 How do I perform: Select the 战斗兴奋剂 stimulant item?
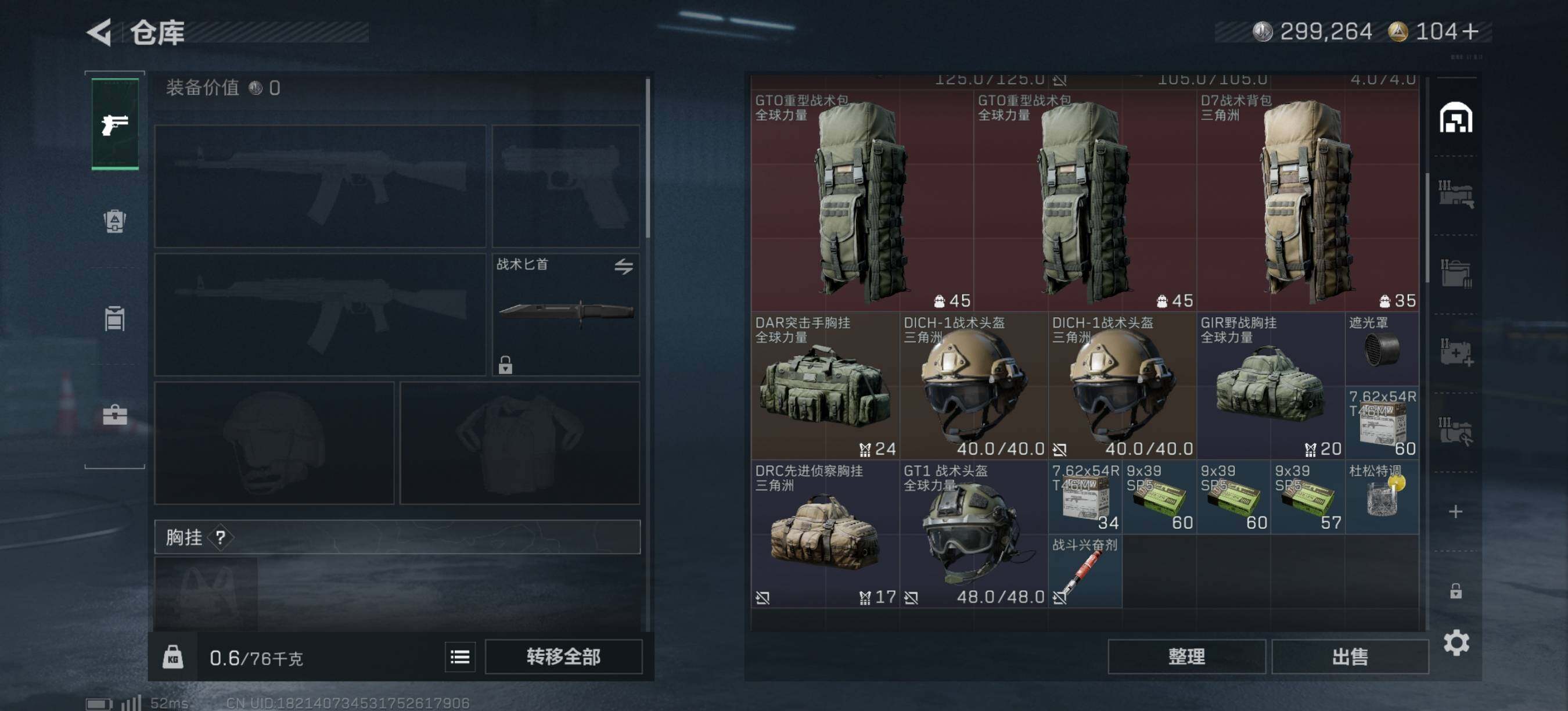pyautogui.click(x=1085, y=571)
